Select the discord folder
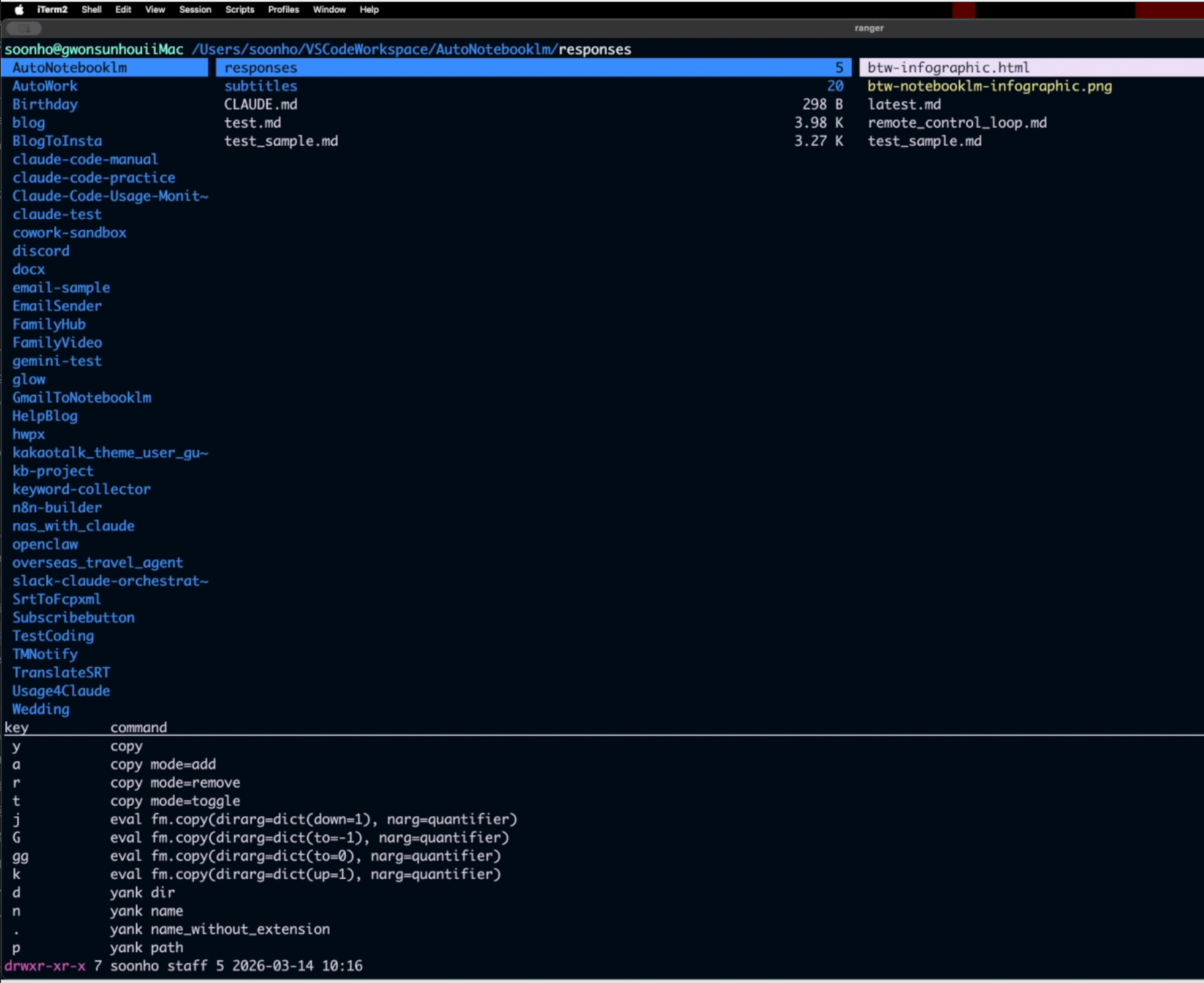This screenshot has height=983, width=1204. pos(41,251)
